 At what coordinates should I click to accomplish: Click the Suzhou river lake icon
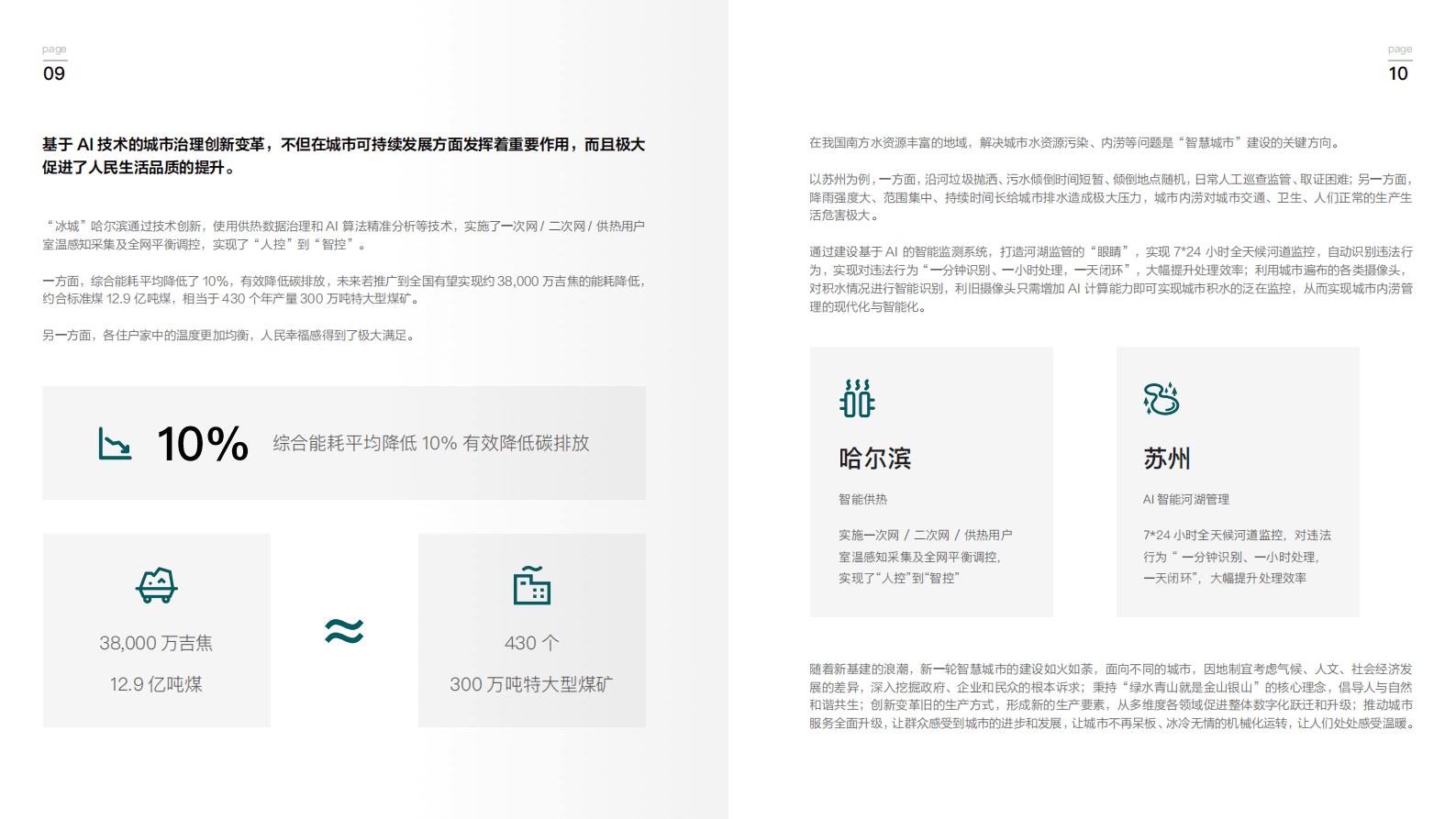(x=1161, y=399)
